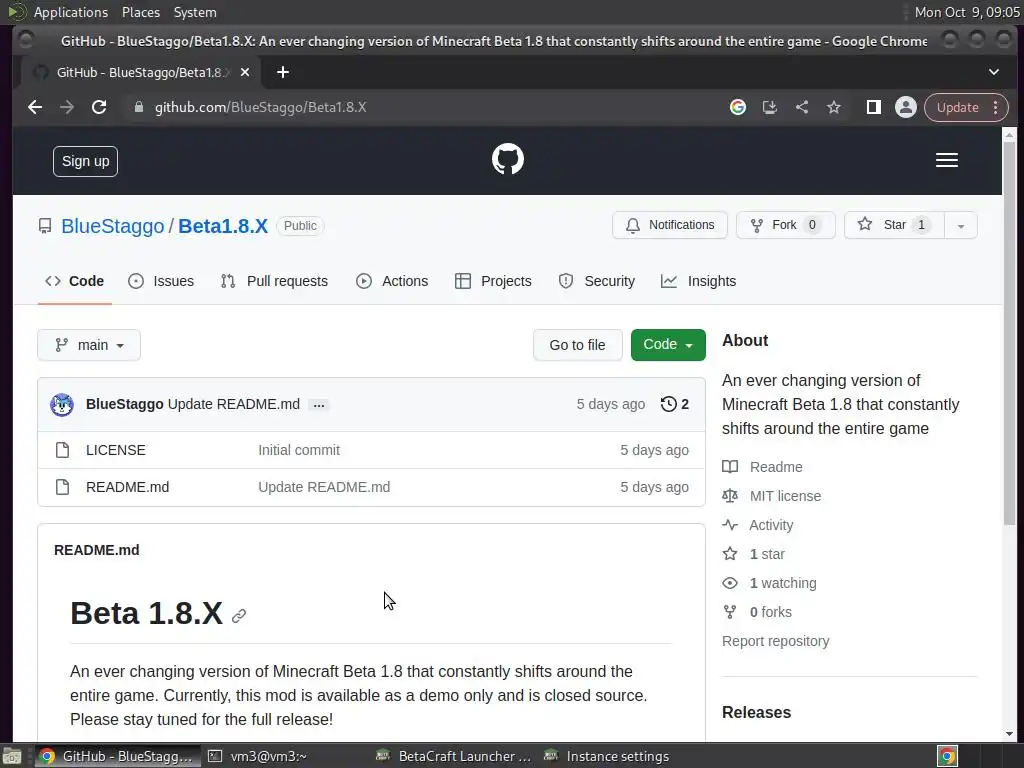Click the show desktop icon in bottom panel
This screenshot has height=768, width=1024.
pyautogui.click(x=12, y=756)
